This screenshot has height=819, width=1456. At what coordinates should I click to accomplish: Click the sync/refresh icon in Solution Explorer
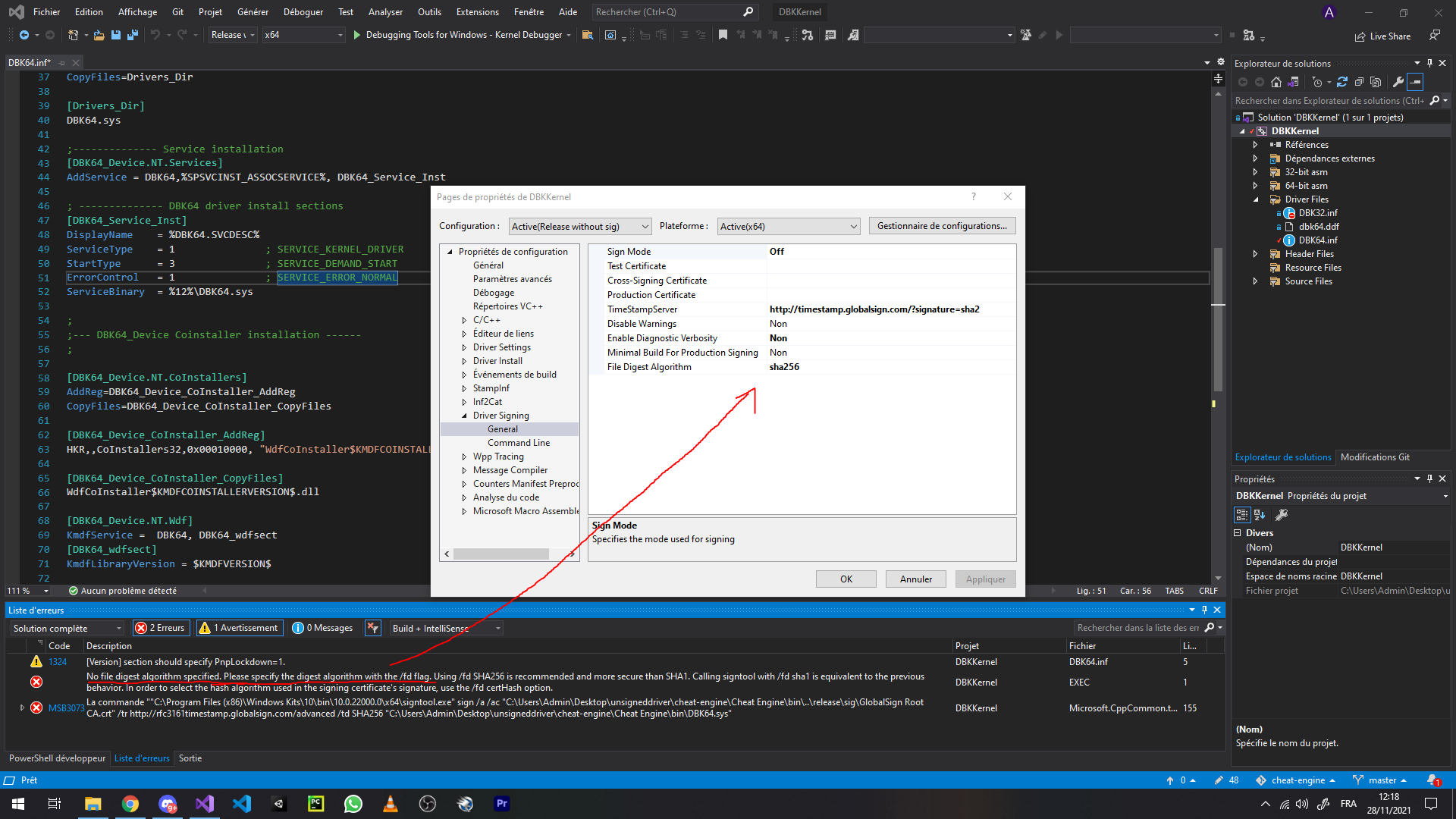pyautogui.click(x=1342, y=82)
